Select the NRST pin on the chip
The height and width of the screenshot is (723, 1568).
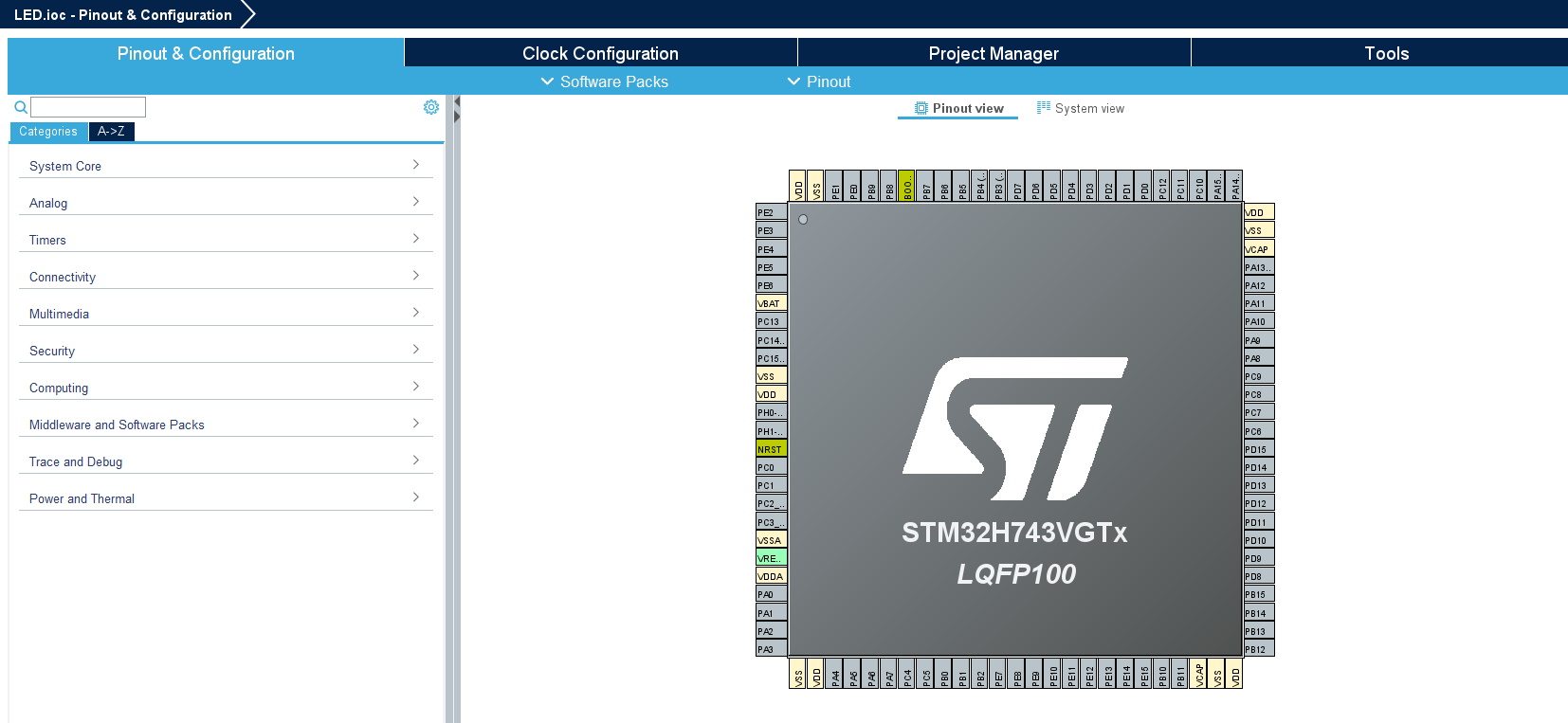(772, 449)
